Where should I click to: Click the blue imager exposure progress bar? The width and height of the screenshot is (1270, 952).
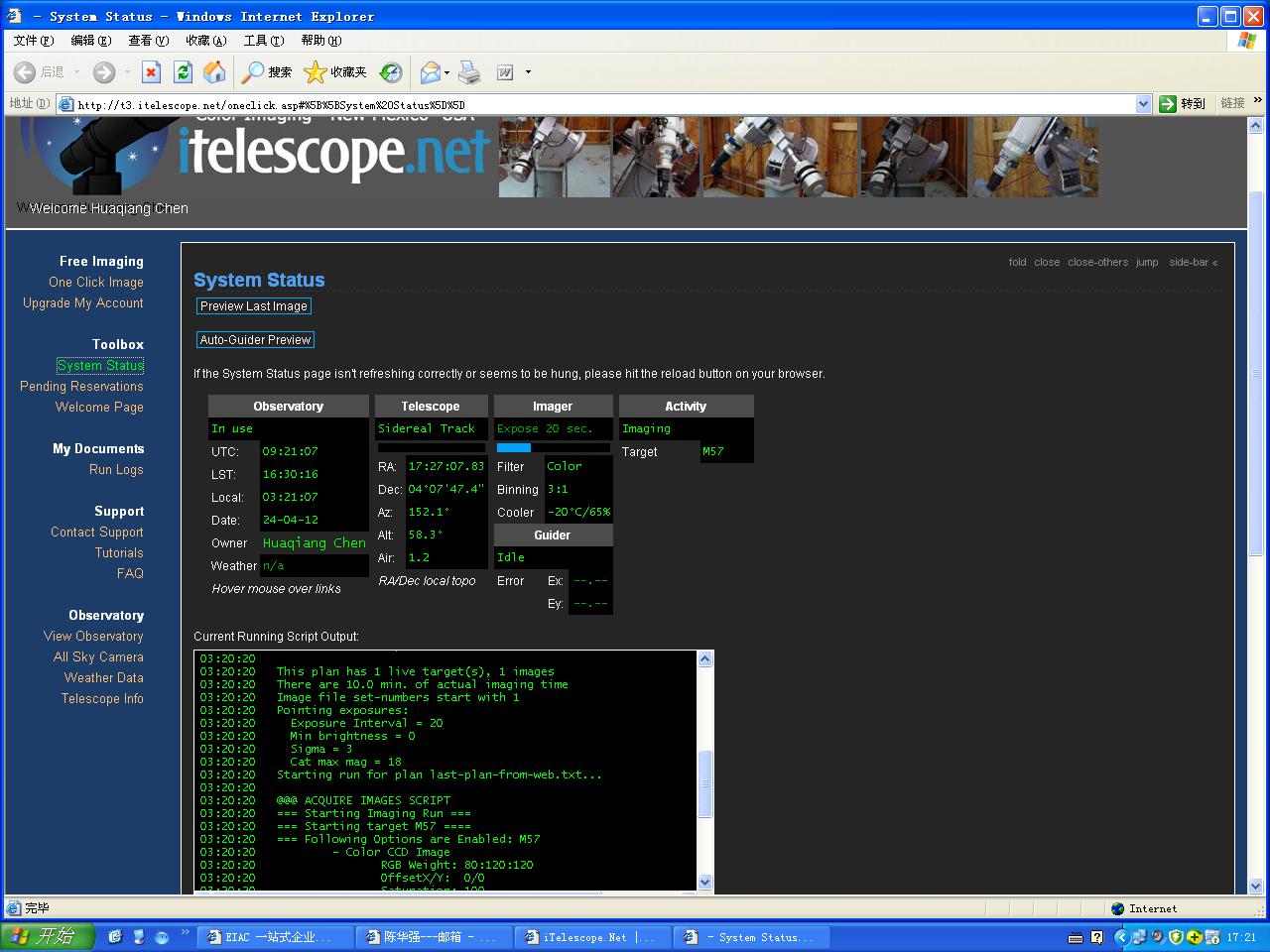(514, 448)
